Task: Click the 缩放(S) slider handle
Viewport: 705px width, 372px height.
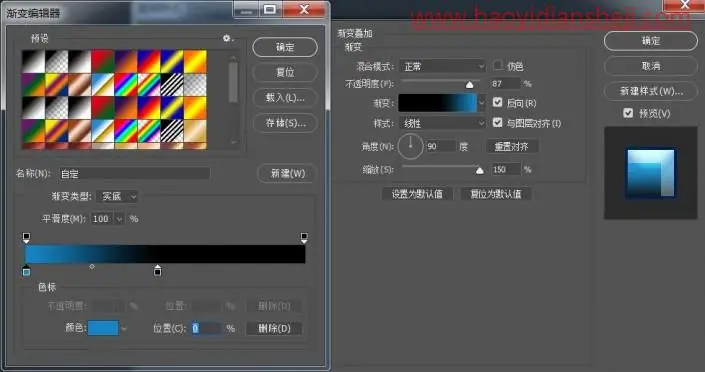Action: tap(480, 170)
